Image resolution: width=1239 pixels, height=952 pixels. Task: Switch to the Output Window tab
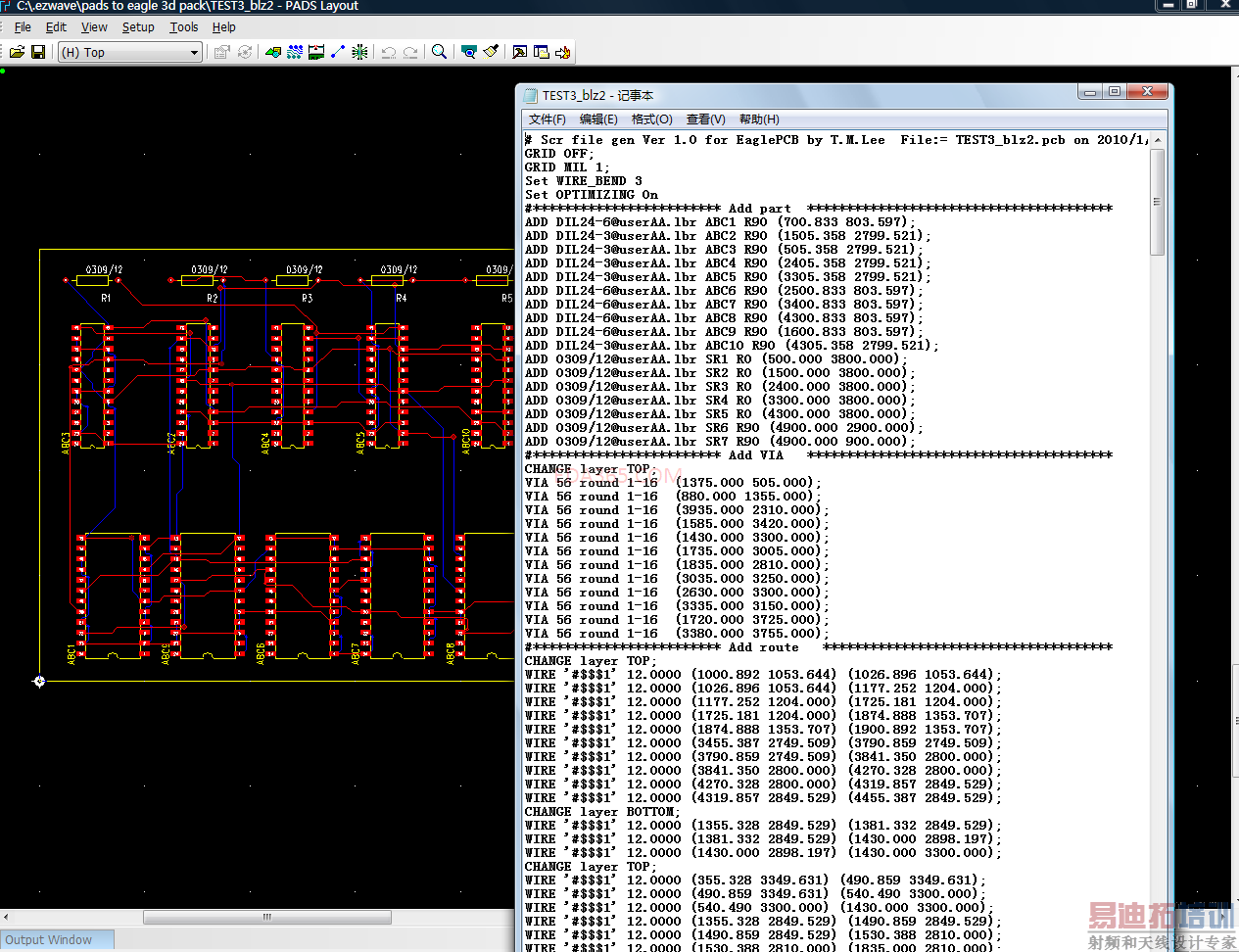(49, 940)
